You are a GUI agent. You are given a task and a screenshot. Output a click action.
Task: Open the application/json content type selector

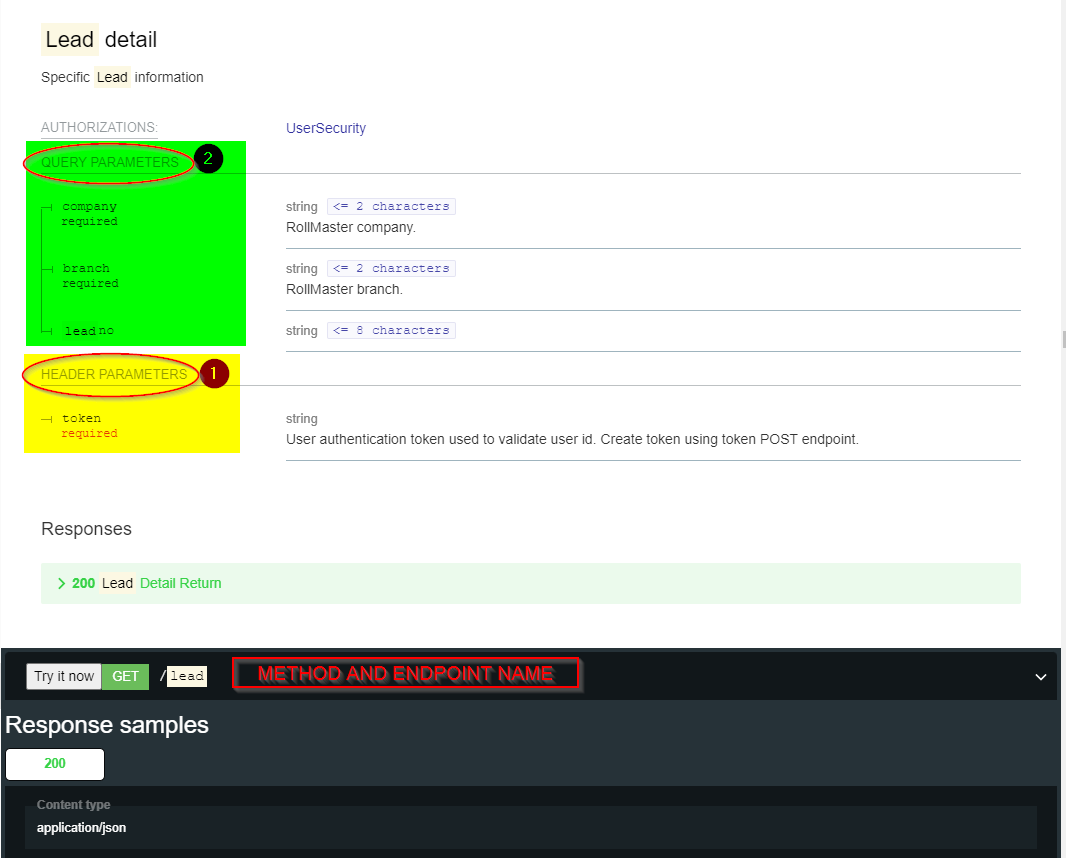[530, 827]
